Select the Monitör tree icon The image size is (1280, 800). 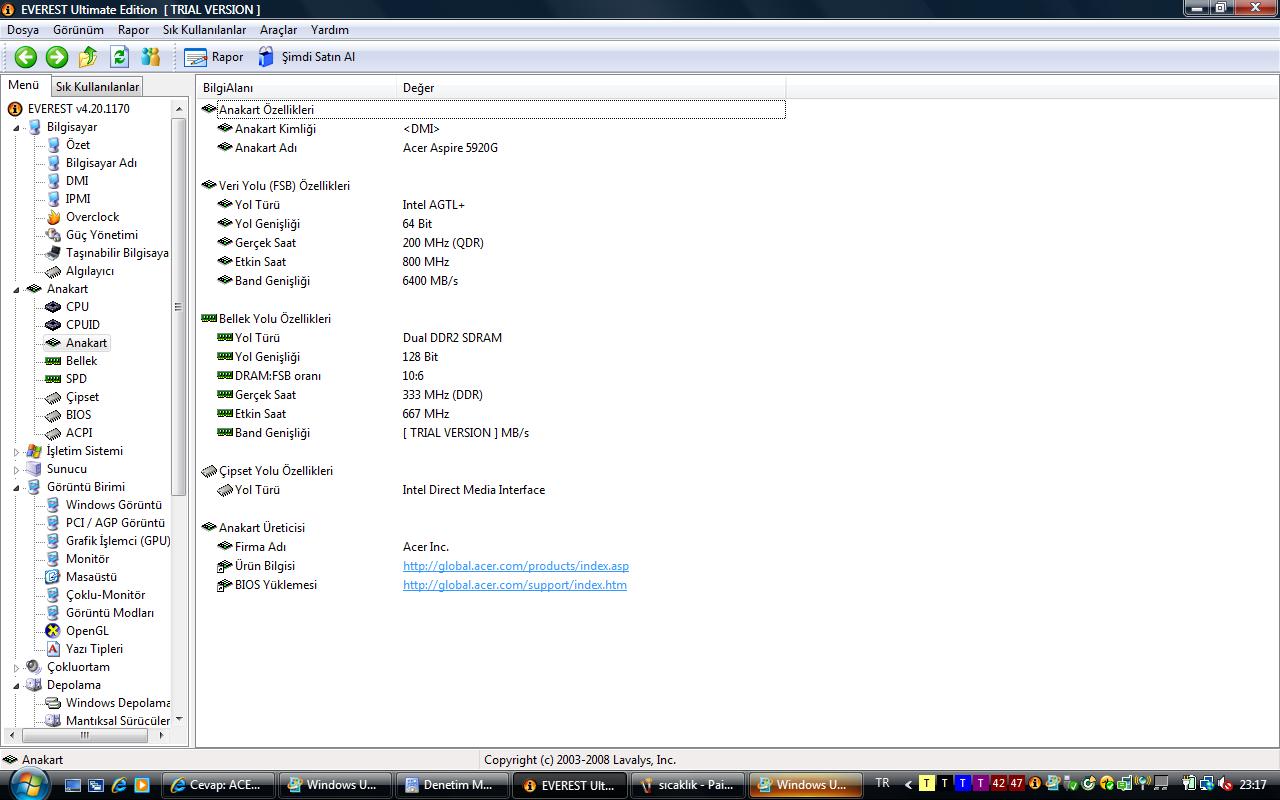click(53, 559)
